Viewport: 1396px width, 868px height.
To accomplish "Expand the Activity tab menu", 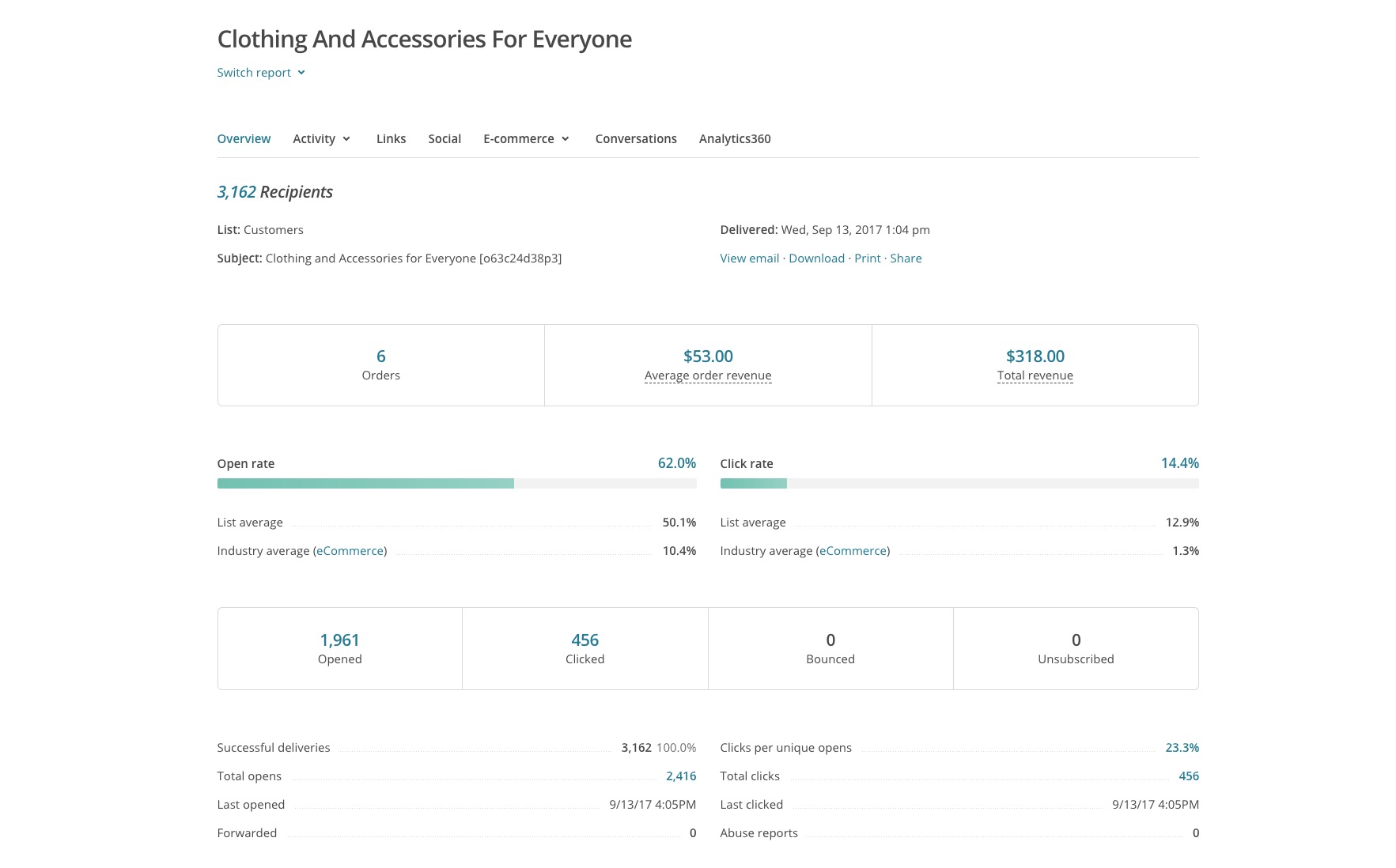I will point(321,139).
